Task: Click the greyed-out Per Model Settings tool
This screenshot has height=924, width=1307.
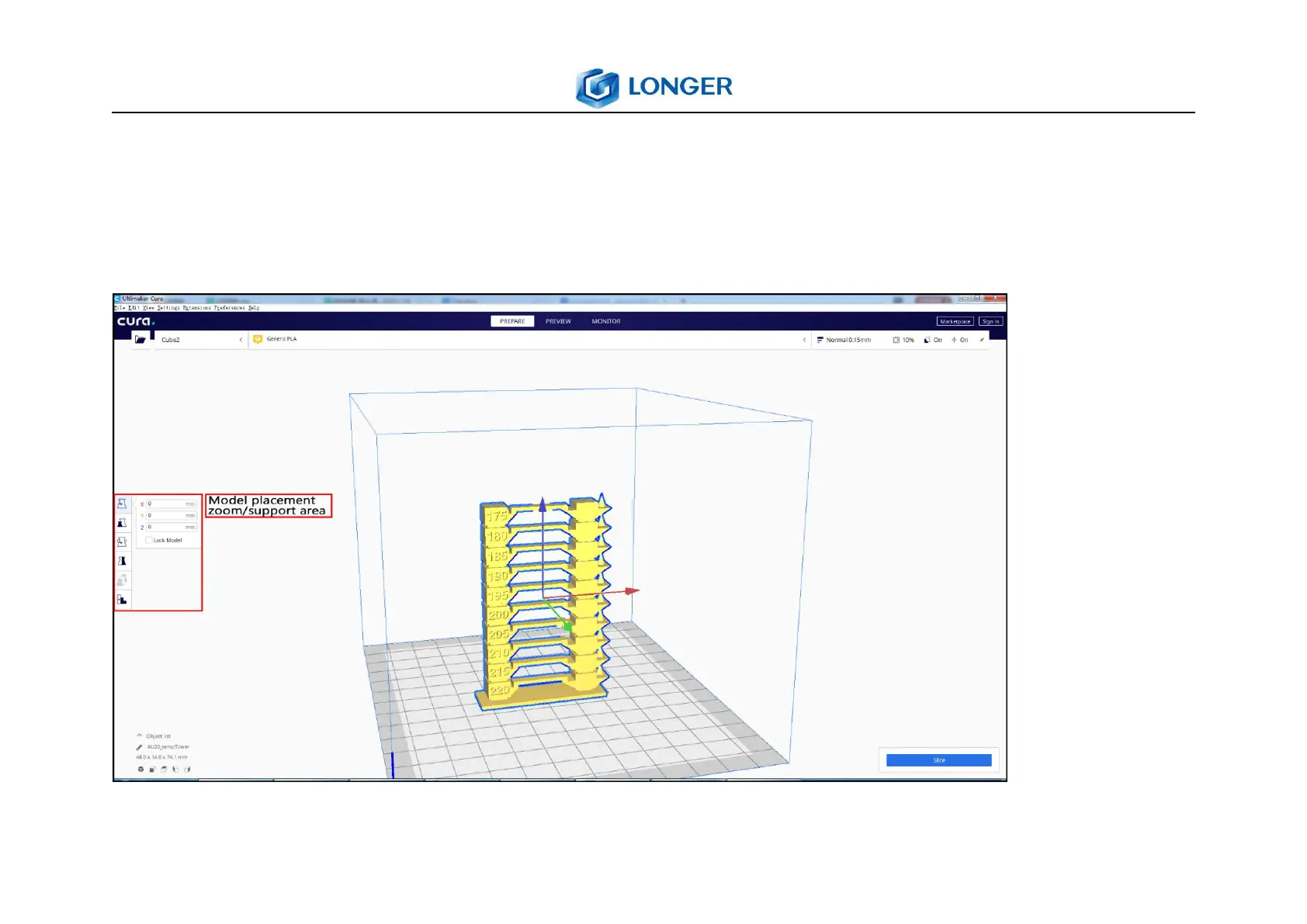Action: [122, 580]
